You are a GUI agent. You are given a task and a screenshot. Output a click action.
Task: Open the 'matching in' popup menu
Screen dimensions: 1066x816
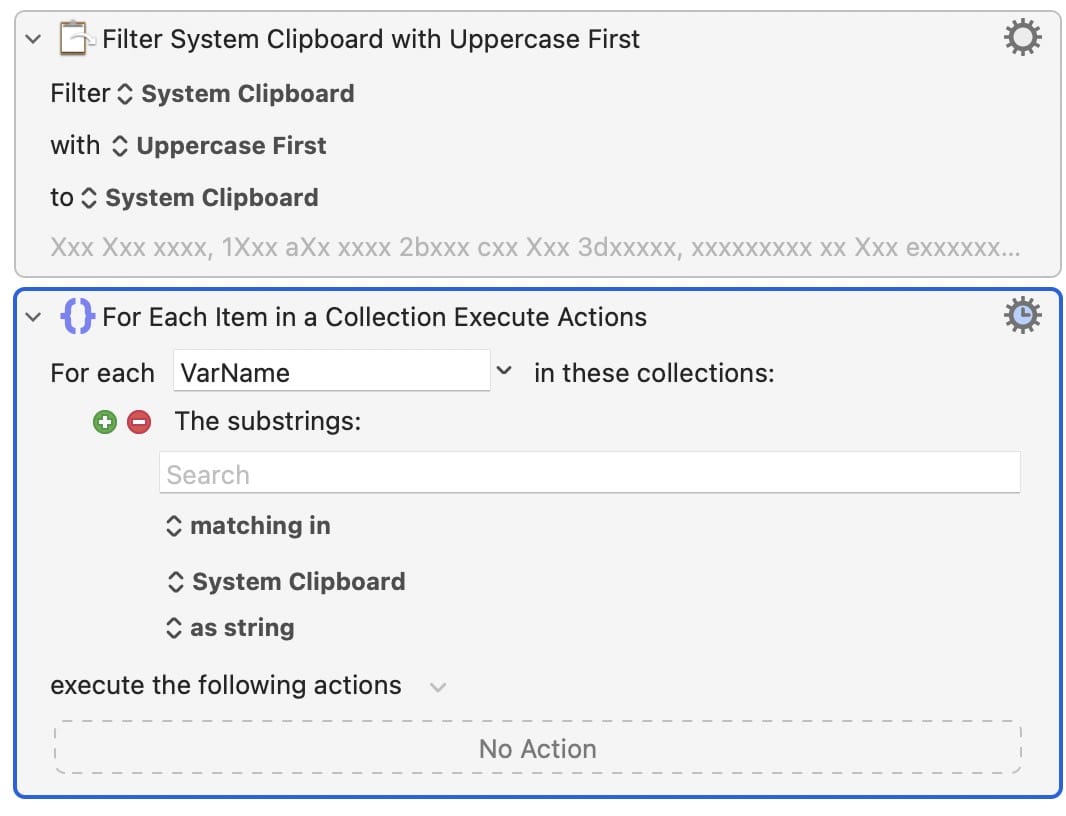pyautogui.click(x=248, y=526)
